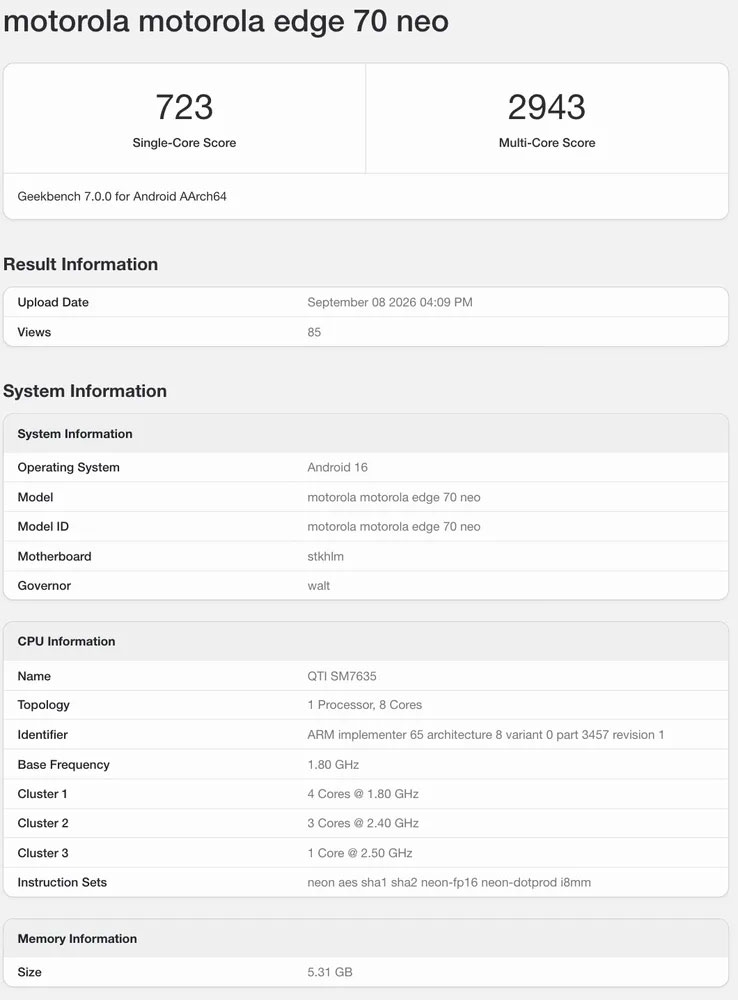Image resolution: width=738 pixels, height=1000 pixels.
Task: Click the 'Model ID' row label
Action: [x=43, y=527]
